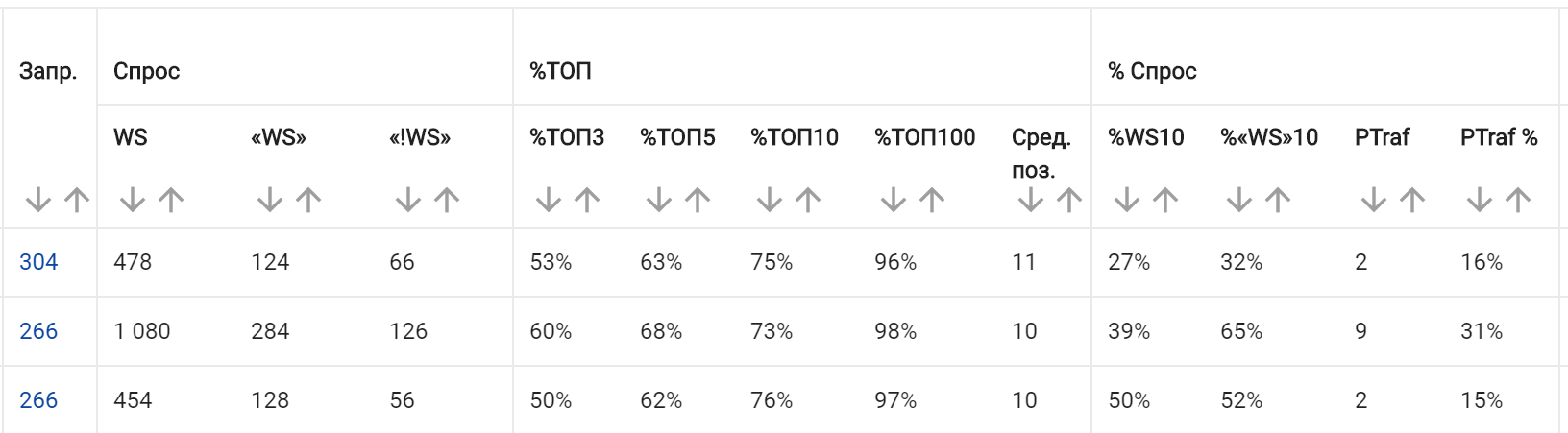The image size is (1568, 433).
Task: Sort Запр. column descending with down arrow
Action: [38, 200]
